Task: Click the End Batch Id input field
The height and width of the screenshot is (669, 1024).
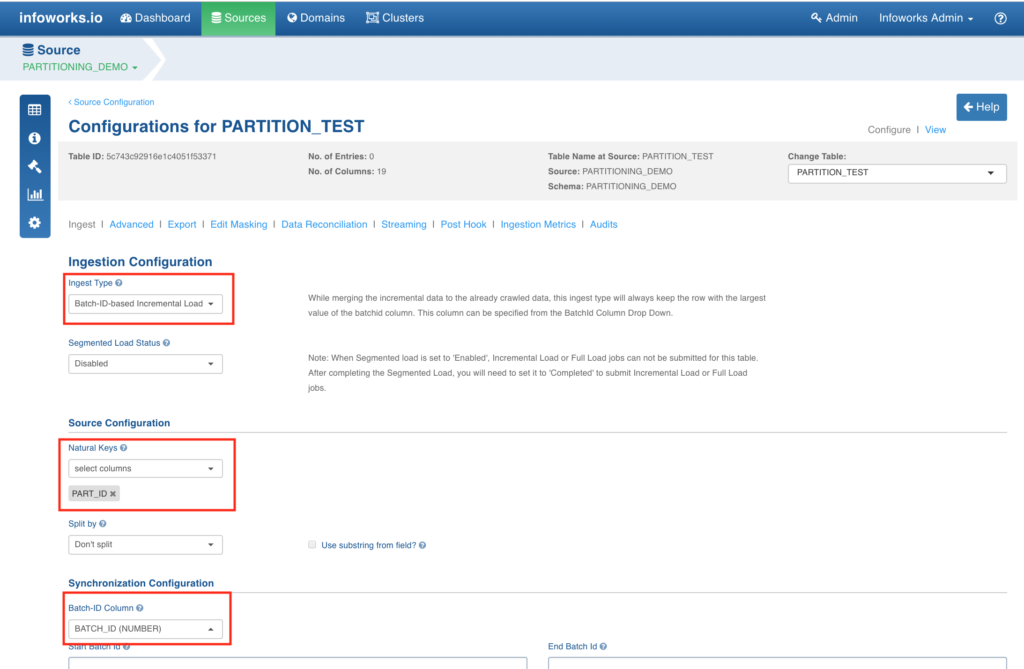Action: (777, 662)
